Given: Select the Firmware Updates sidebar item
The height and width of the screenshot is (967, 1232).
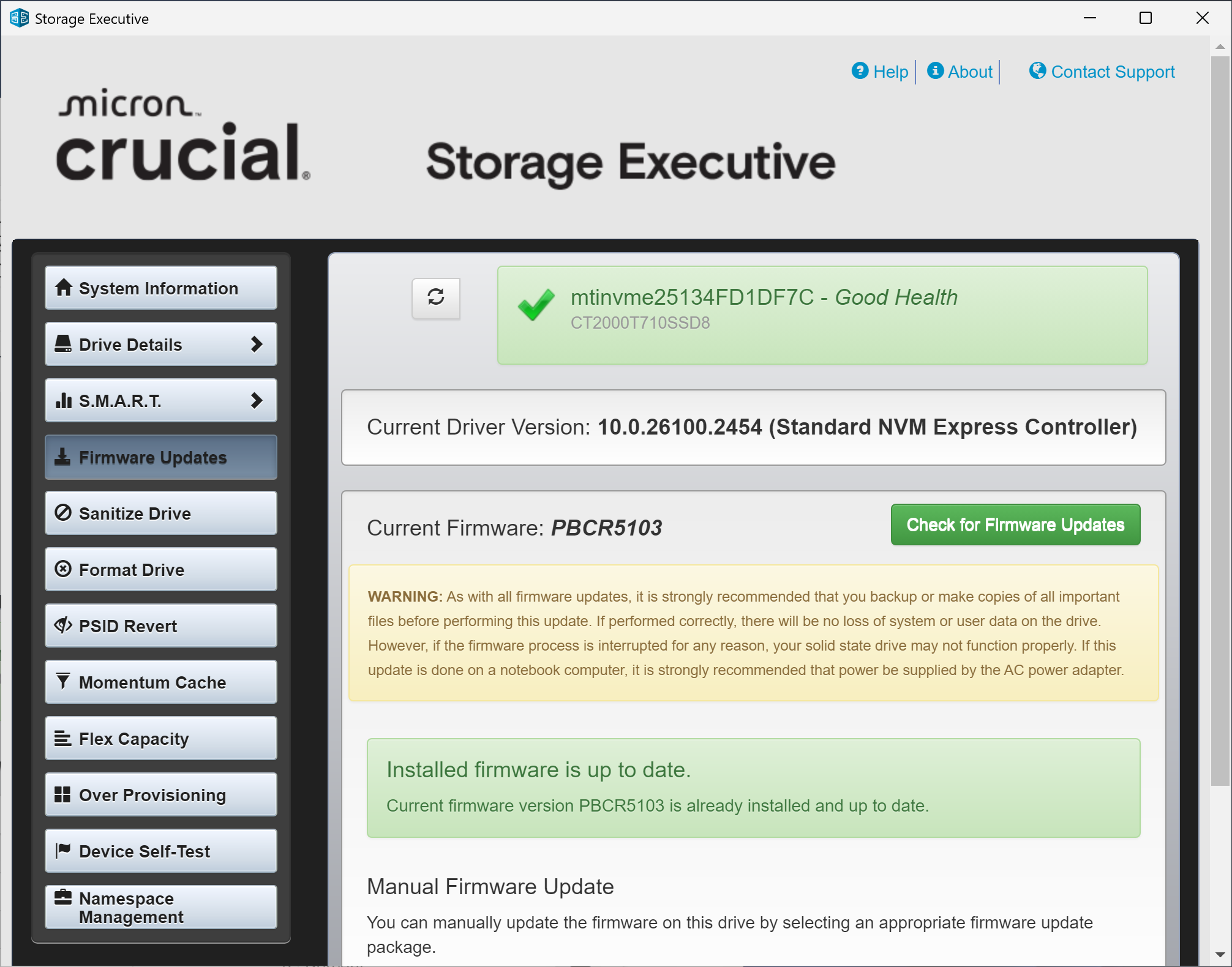Looking at the screenshot, I should [x=161, y=457].
